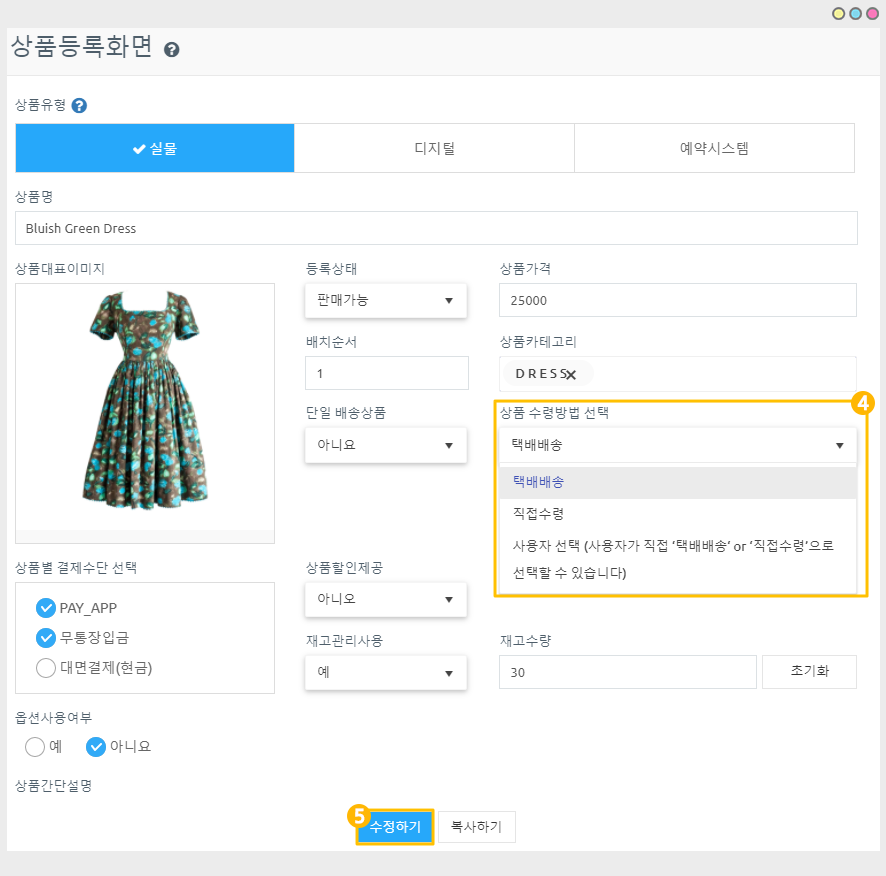Click the 수정하기 button
The image size is (886, 876).
click(x=395, y=827)
